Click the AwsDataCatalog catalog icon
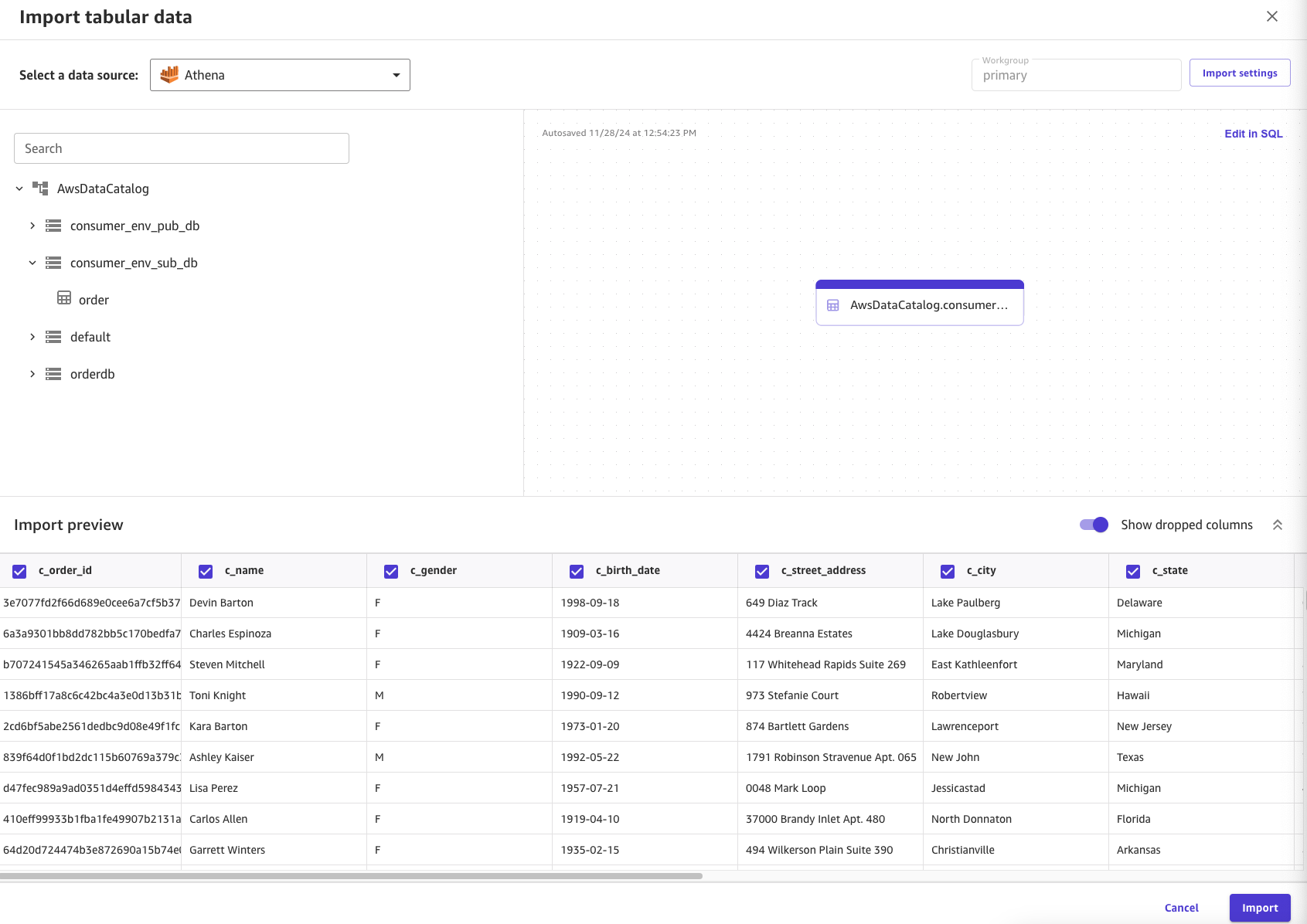Viewport: 1307px width, 924px height. click(40, 189)
